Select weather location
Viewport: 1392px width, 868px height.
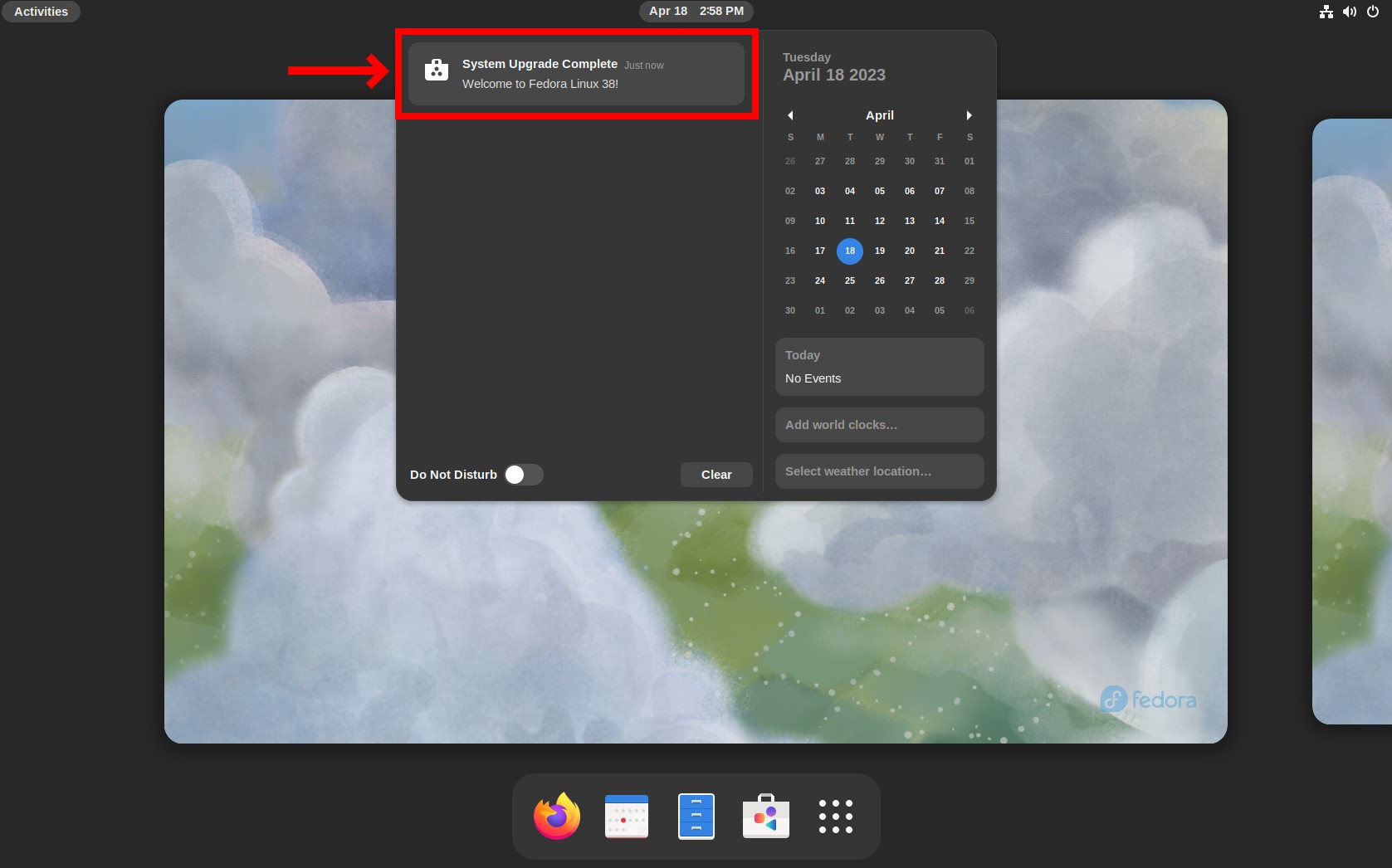coord(880,471)
